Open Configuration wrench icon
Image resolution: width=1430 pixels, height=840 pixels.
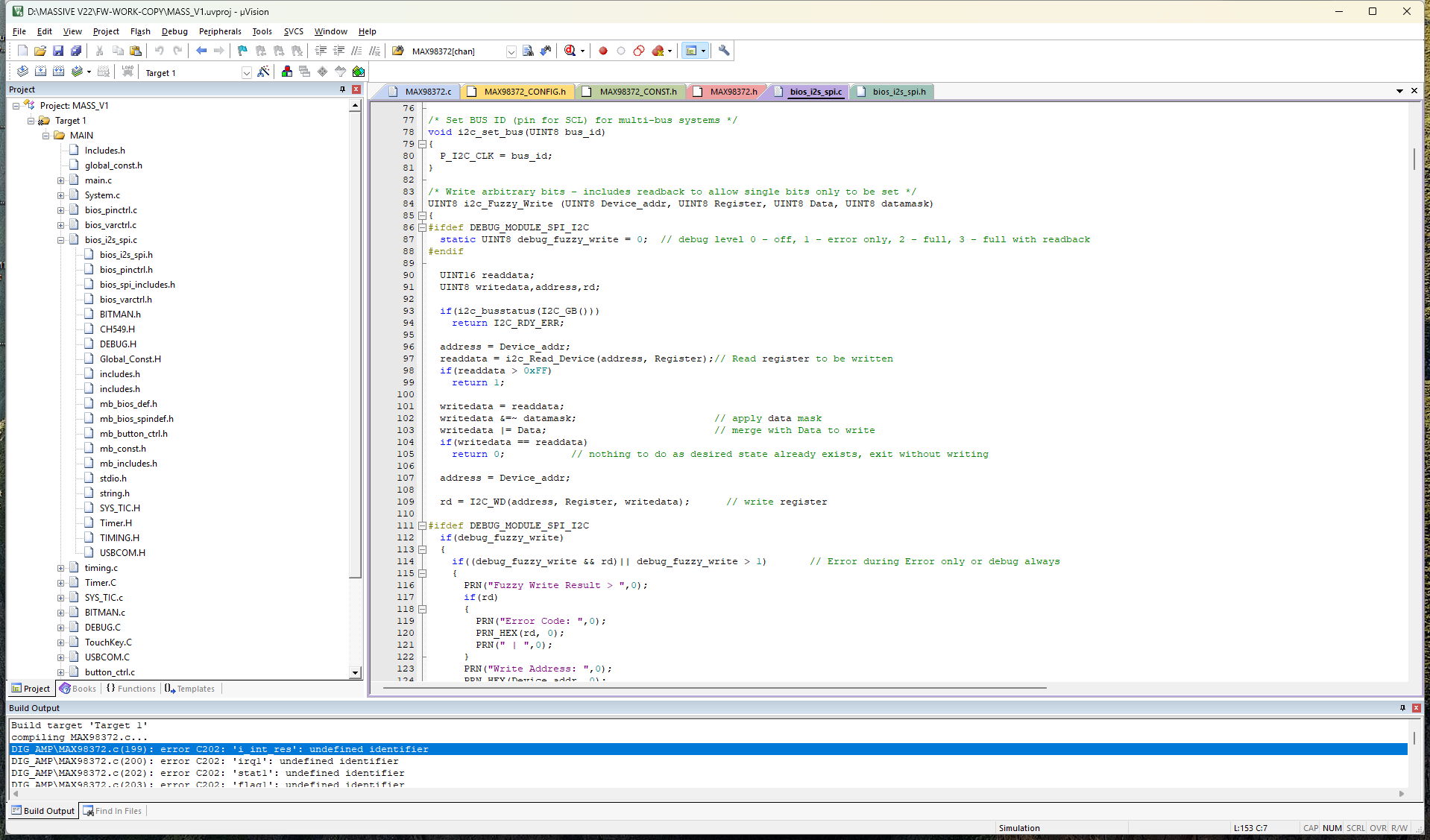click(724, 51)
